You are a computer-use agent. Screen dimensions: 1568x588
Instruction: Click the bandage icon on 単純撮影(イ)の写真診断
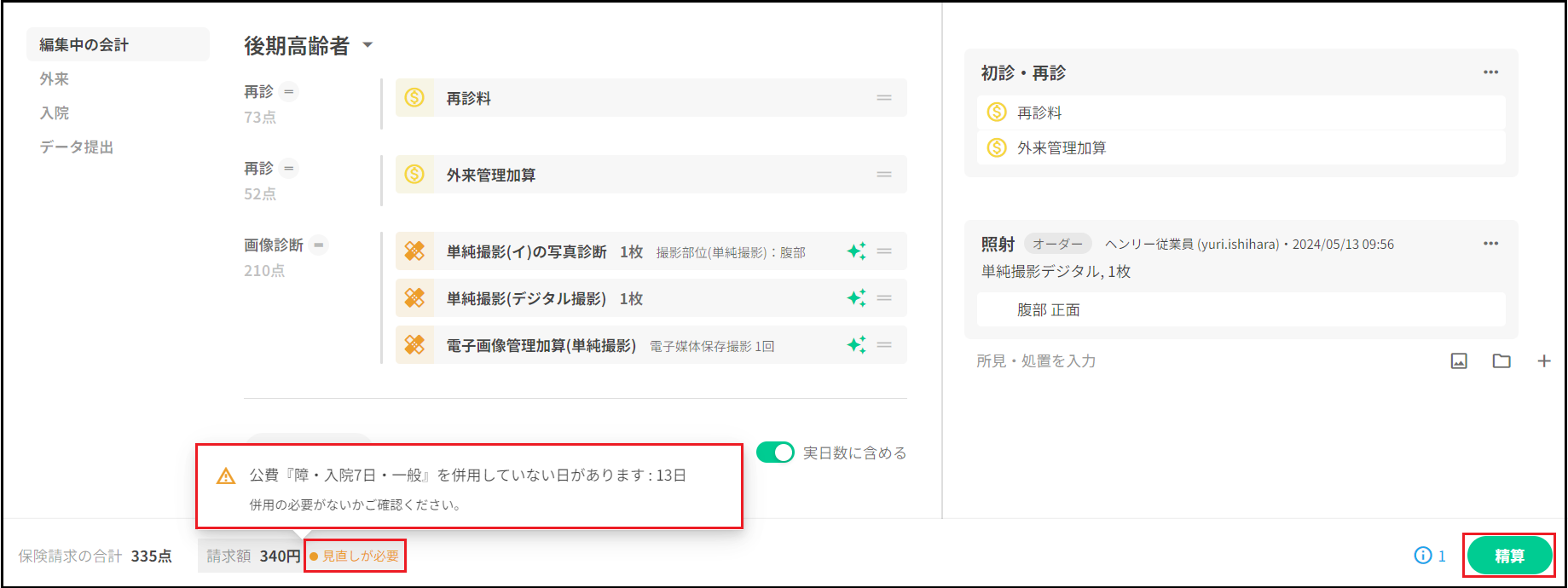point(414,251)
